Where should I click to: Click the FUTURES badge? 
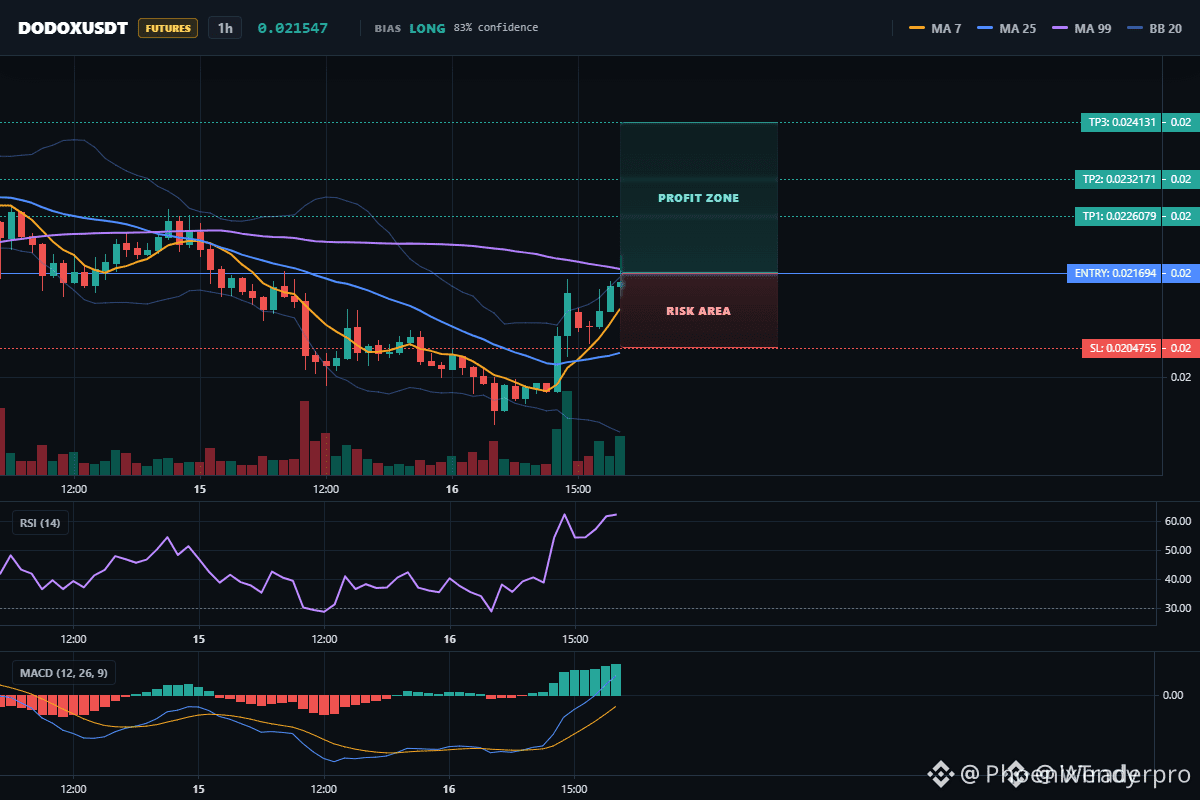point(168,28)
